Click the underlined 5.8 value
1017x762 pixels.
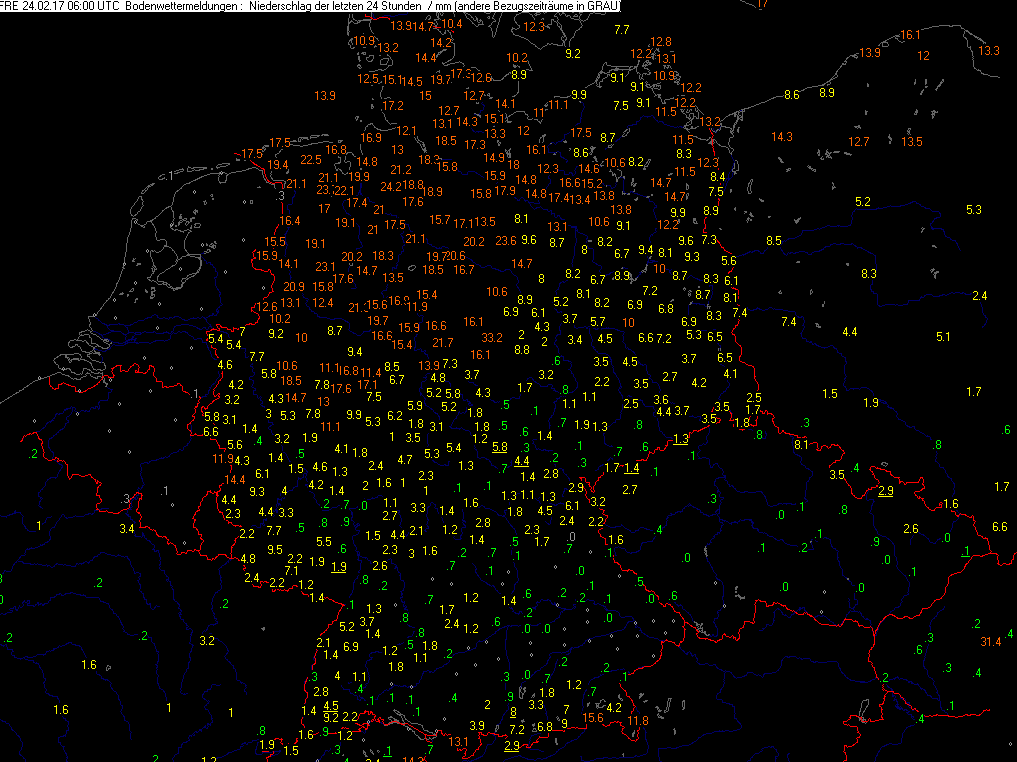click(500, 446)
